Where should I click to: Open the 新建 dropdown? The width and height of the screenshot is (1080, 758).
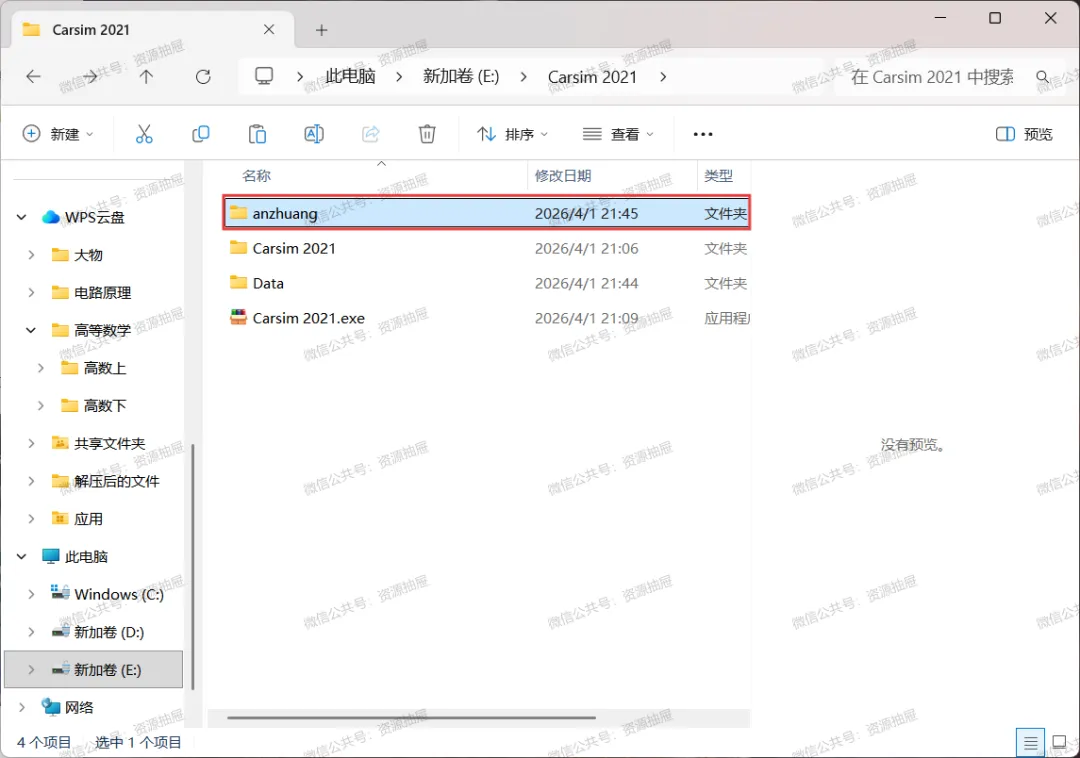tap(58, 134)
